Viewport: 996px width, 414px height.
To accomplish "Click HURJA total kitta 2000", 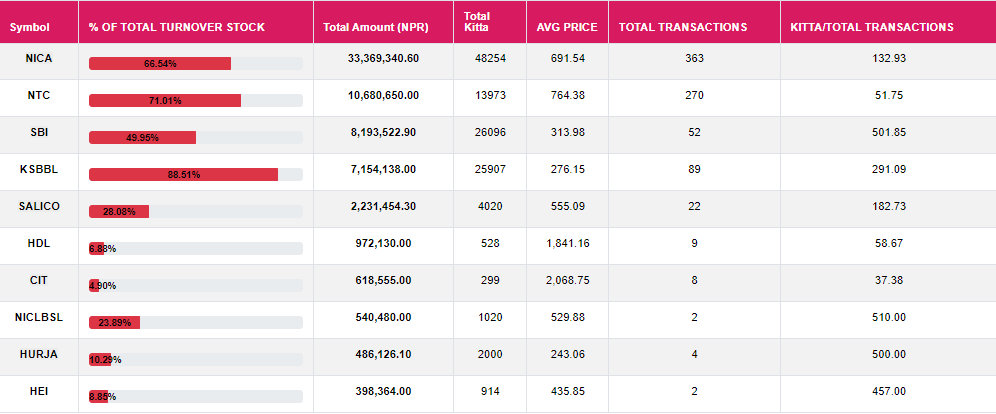I will click(490, 354).
